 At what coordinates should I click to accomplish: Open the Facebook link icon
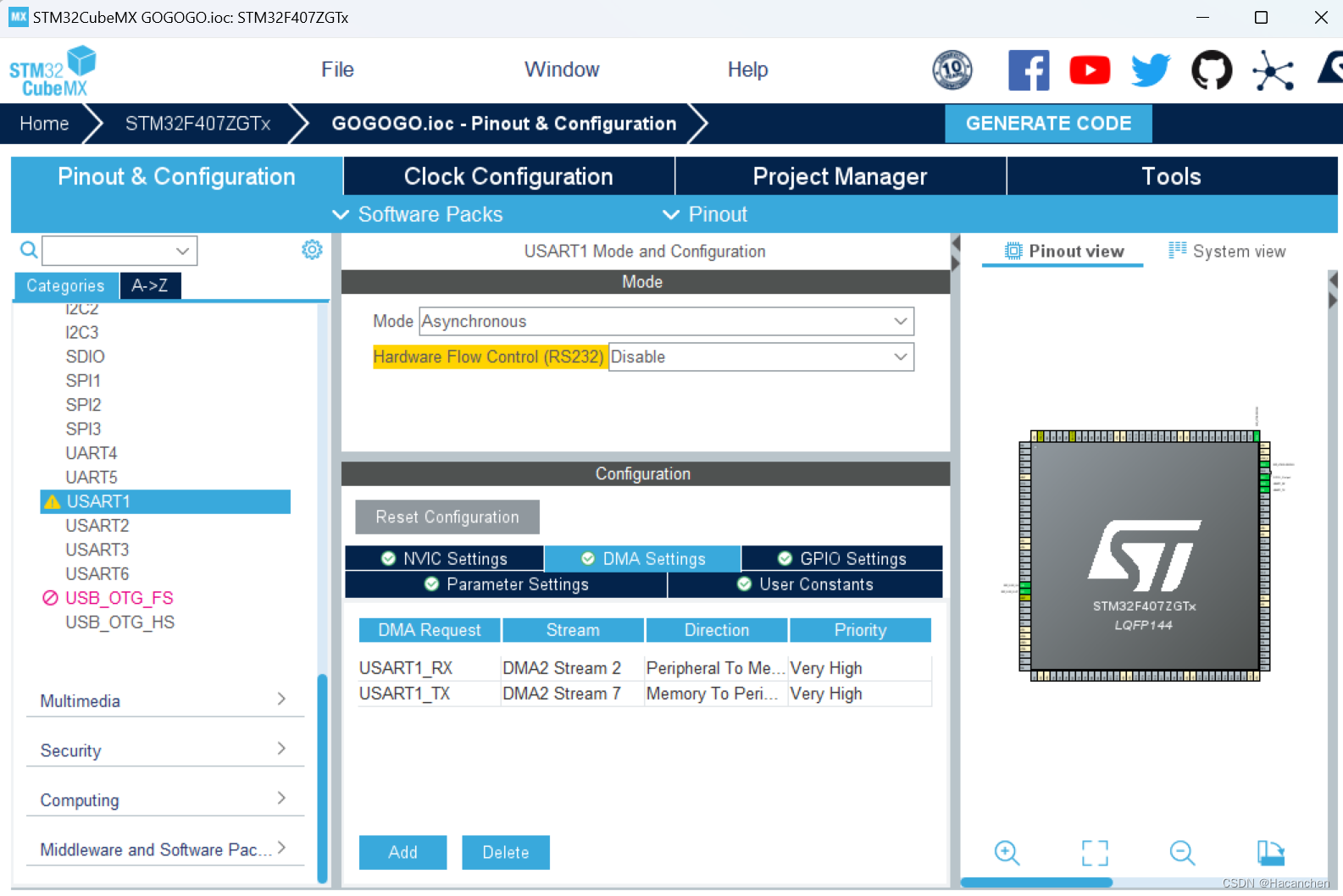coord(1029,70)
